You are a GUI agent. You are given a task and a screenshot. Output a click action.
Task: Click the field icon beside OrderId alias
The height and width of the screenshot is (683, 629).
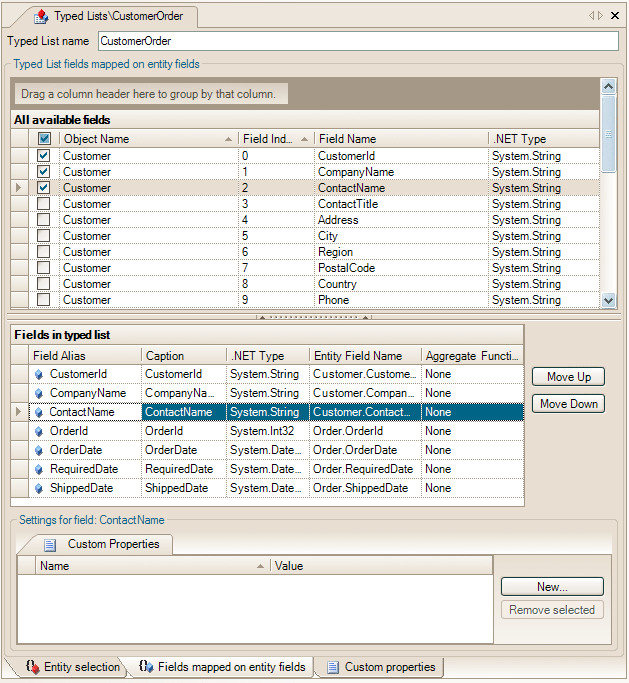(x=40, y=431)
